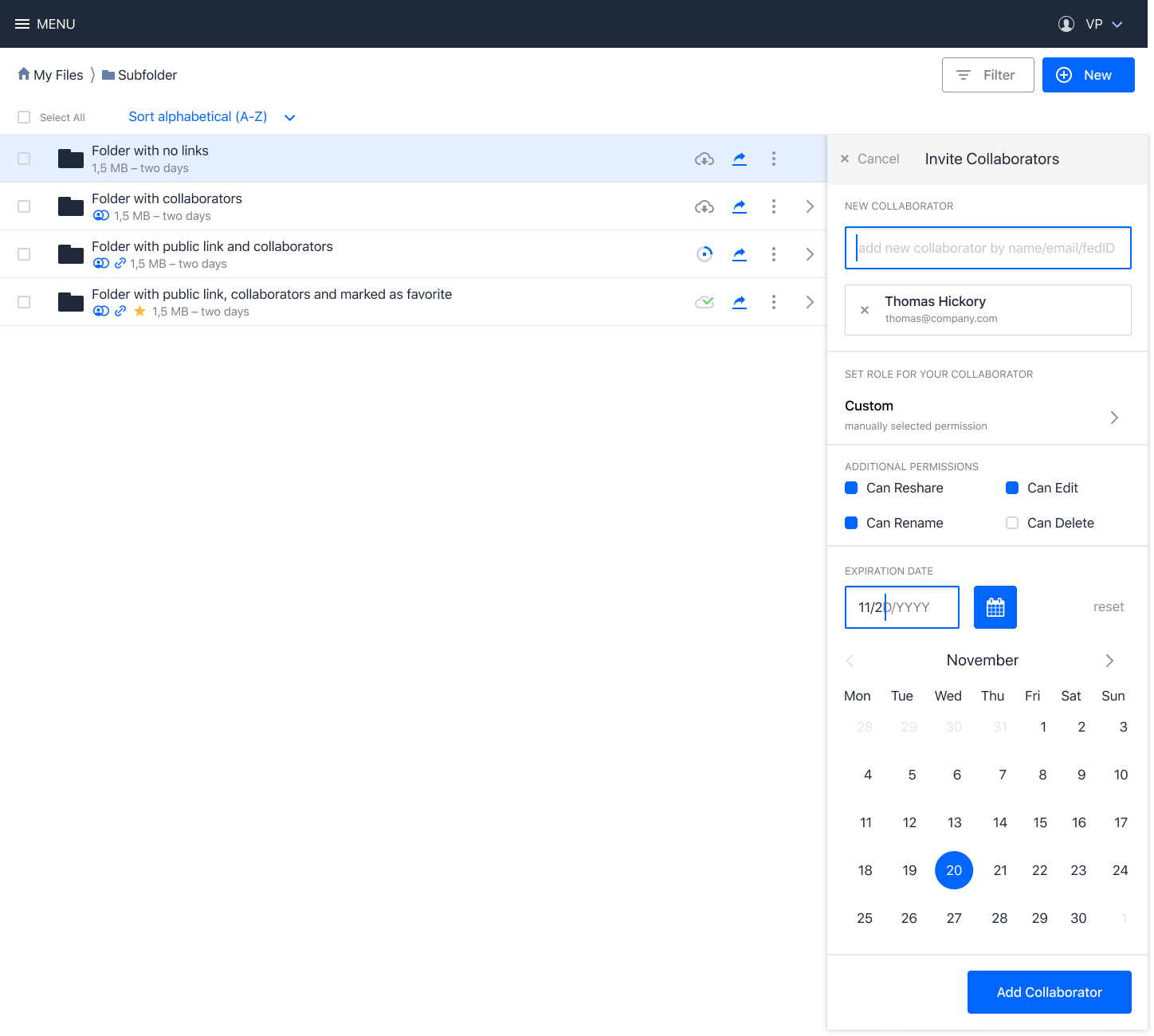Viewport: 1154px width, 1036px height.
Task: Tick the Select All checkbox
Action: coord(24,117)
